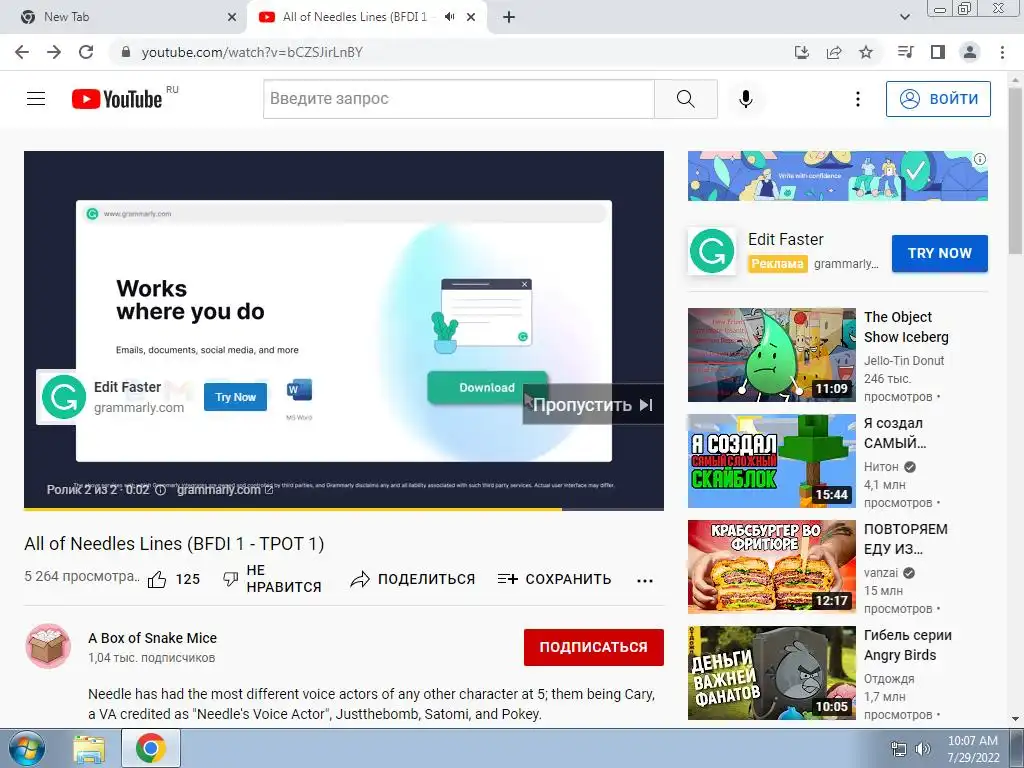Open system volume speaker icon
The height and width of the screenshot is (768, 1024).
pyautogui.click(x=922, y=749)
